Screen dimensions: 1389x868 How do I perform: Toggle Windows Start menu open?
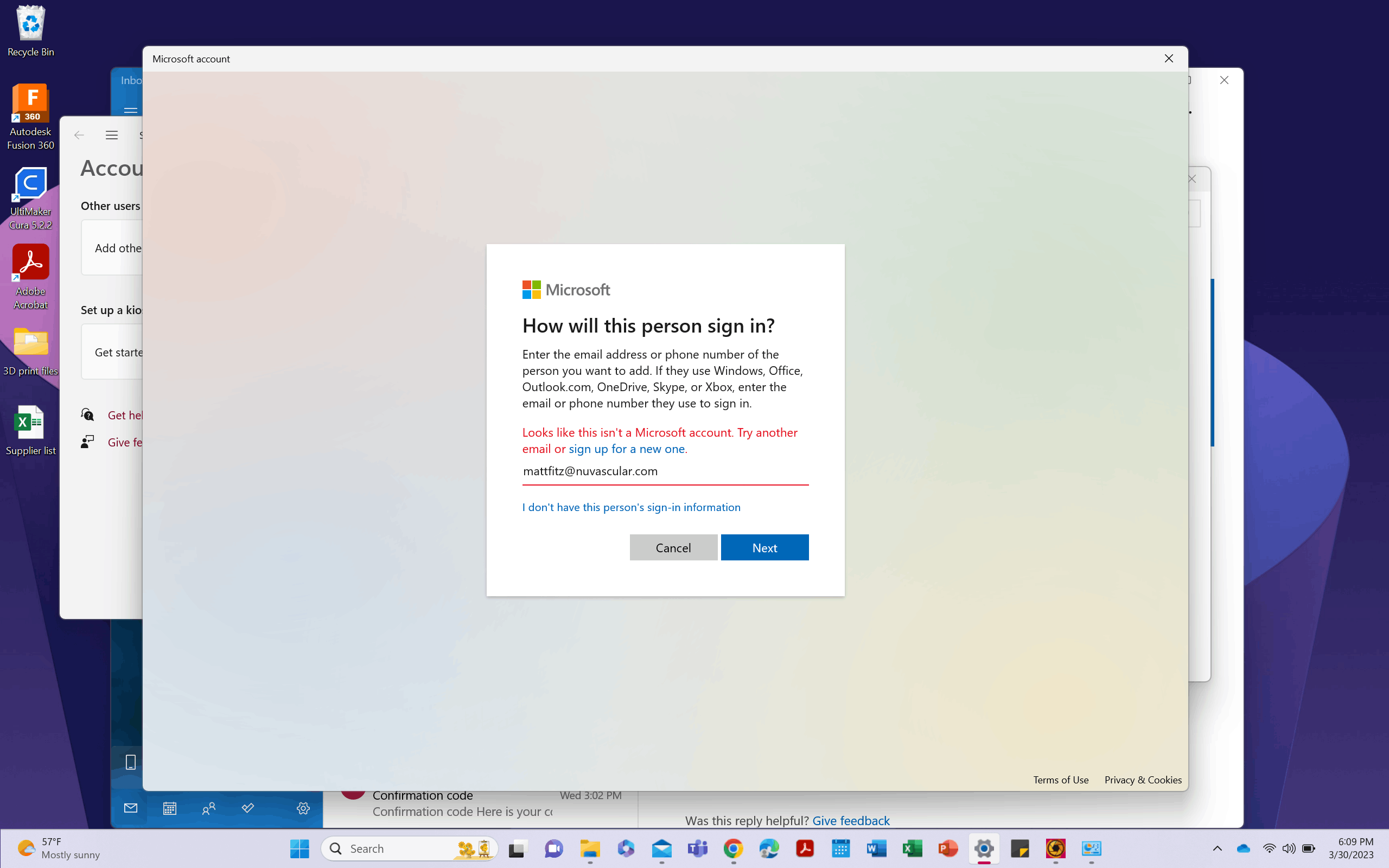click(299, 848)
